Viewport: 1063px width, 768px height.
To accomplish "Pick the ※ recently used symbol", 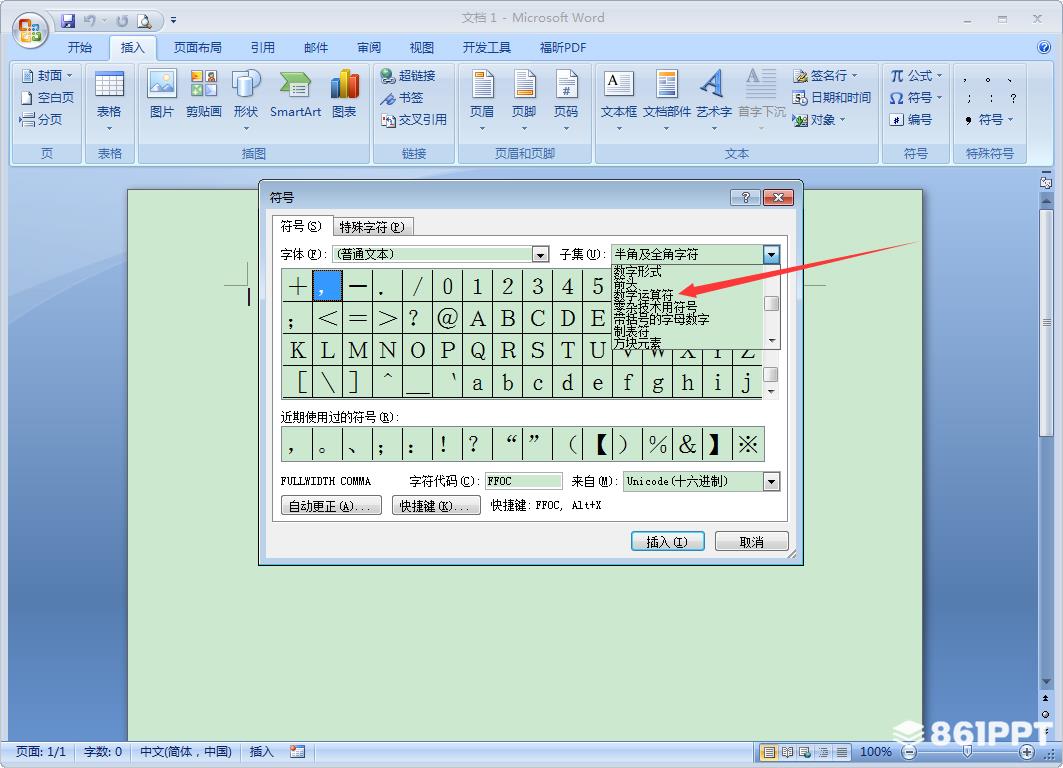I will pos(748,445).
